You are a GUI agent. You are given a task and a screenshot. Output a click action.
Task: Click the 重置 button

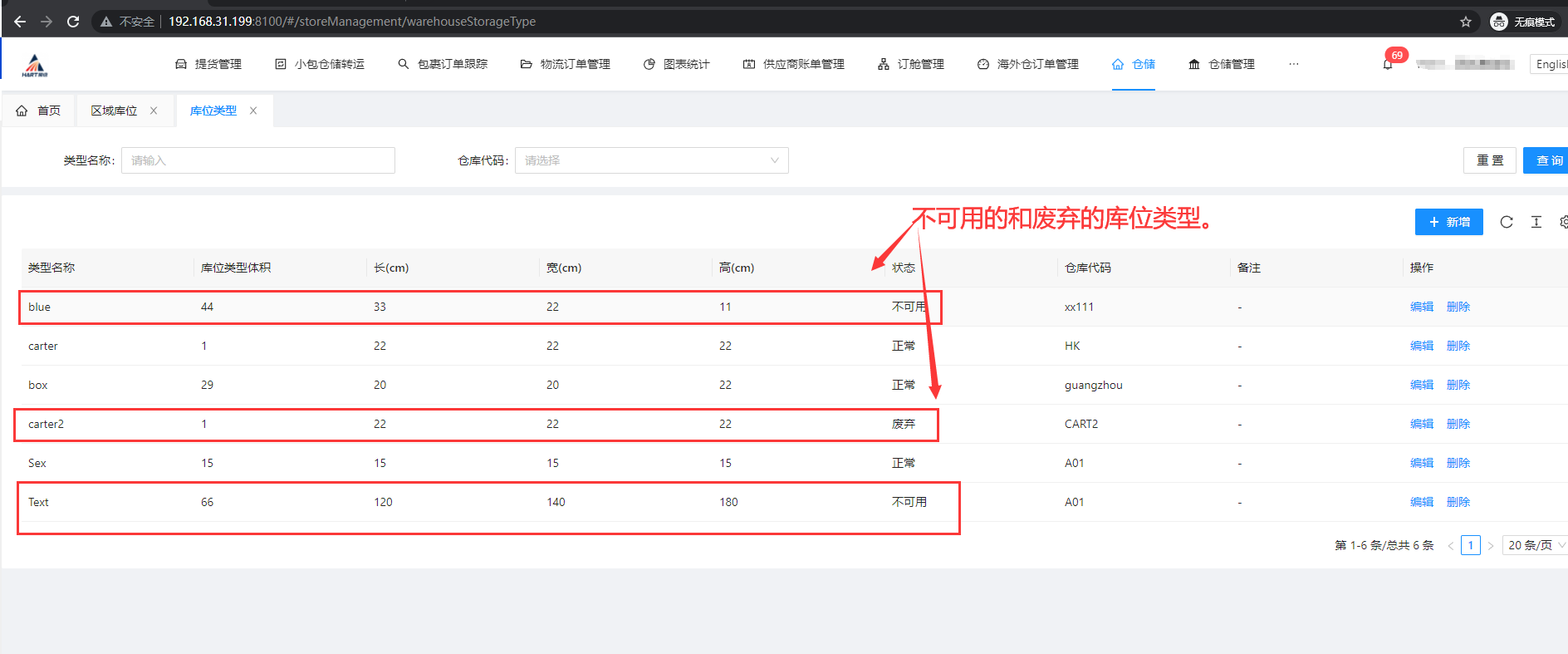click(x=1489, y=160)
